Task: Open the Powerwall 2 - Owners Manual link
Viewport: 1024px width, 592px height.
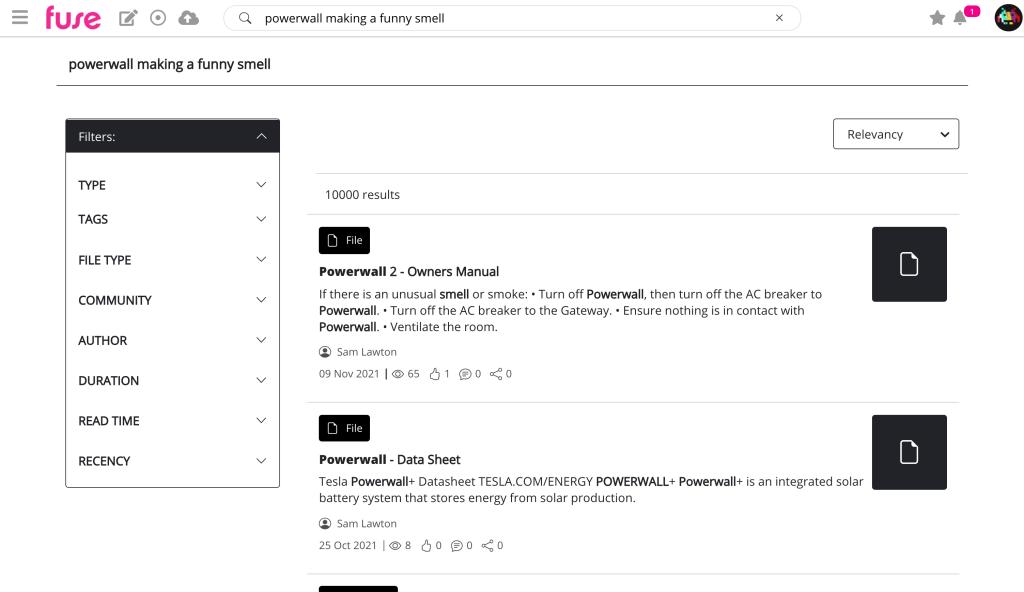Action: pos(409,271)
